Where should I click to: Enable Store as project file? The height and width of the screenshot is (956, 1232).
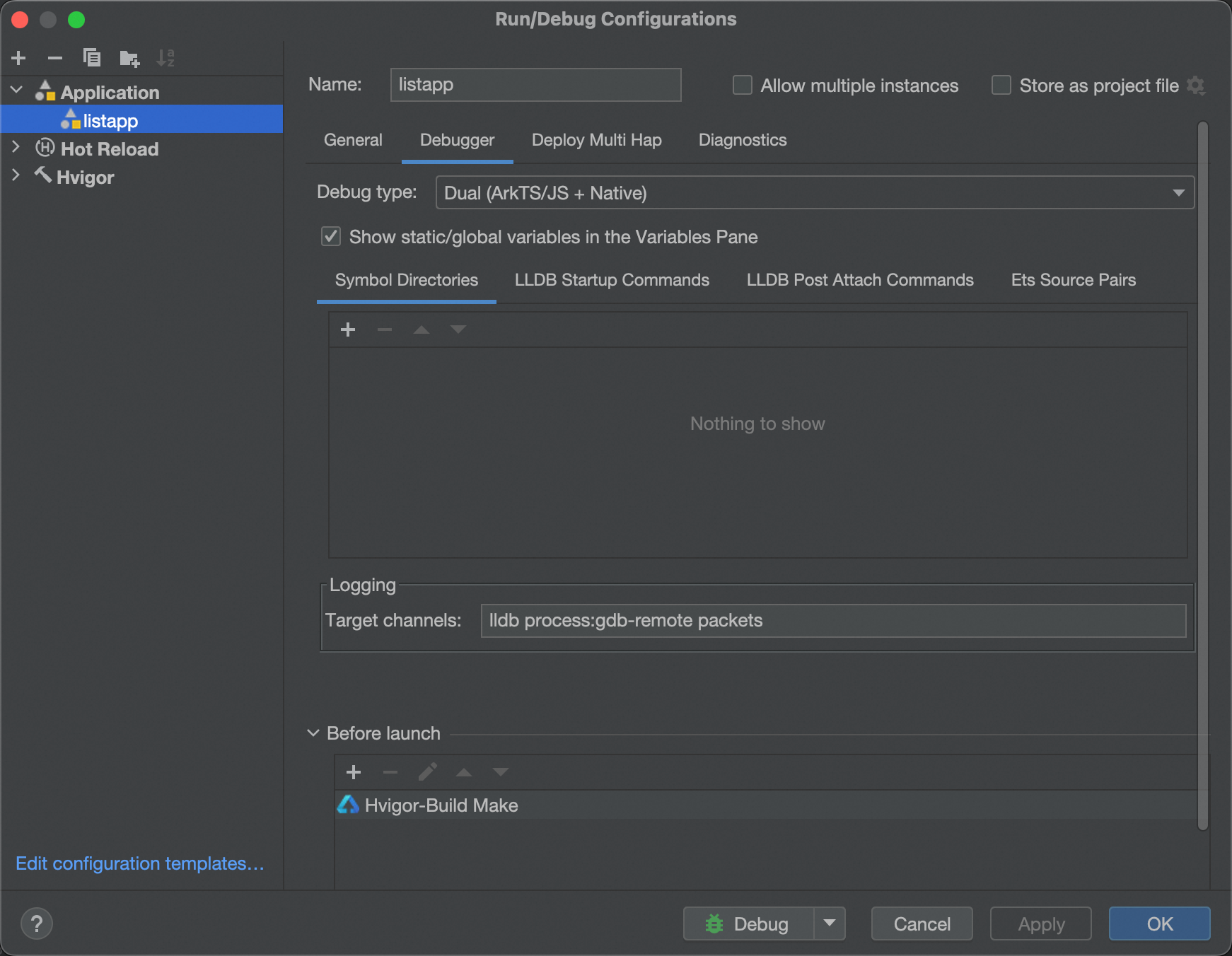(x=1001, y=86)
